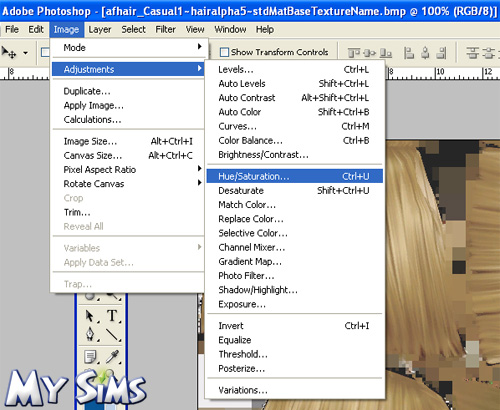Open the Filter menu
This screenshot has height=410, width=500.
[165, 29]
